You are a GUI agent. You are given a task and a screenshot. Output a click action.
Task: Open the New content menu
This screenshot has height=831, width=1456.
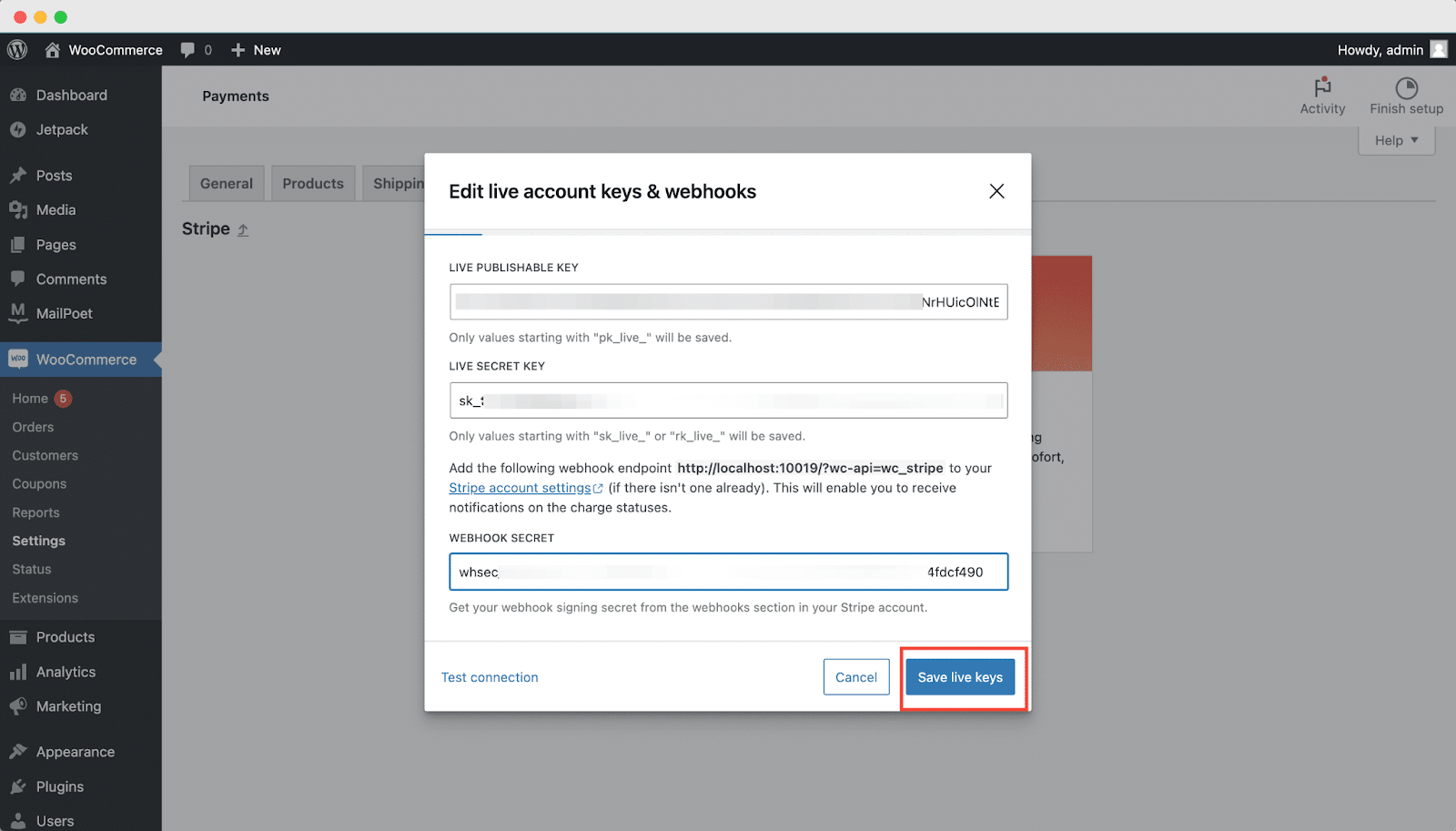(256, 50)
